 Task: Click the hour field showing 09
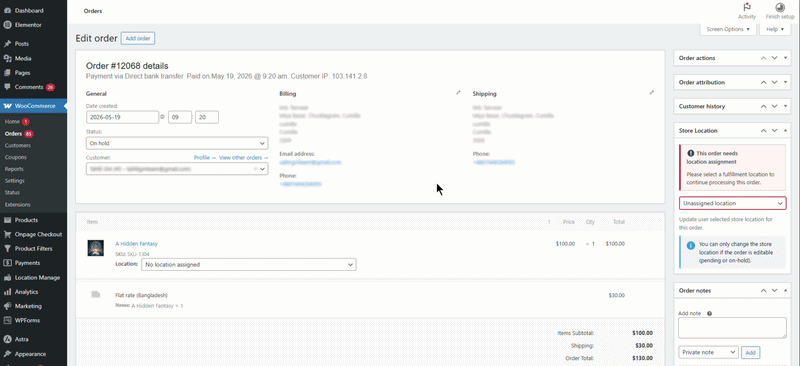click(x=180, y=117)
